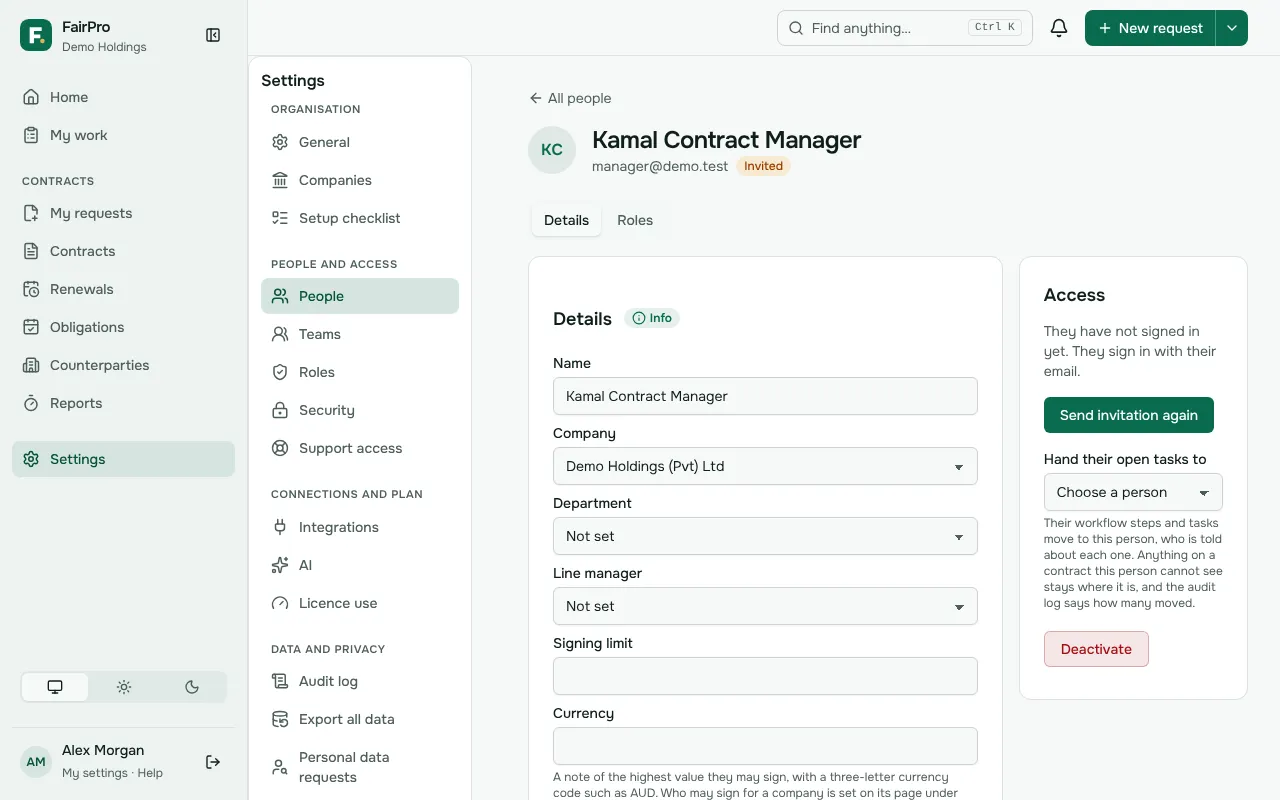Open the Department dropdown
Image resolution: width=1280 pixels, height=800 pixels.
765,536
